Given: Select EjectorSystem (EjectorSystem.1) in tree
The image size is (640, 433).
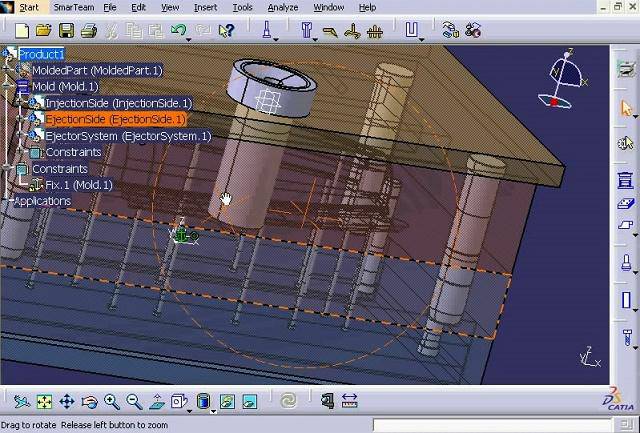Looking at the screenshot, I should [128, 136].
